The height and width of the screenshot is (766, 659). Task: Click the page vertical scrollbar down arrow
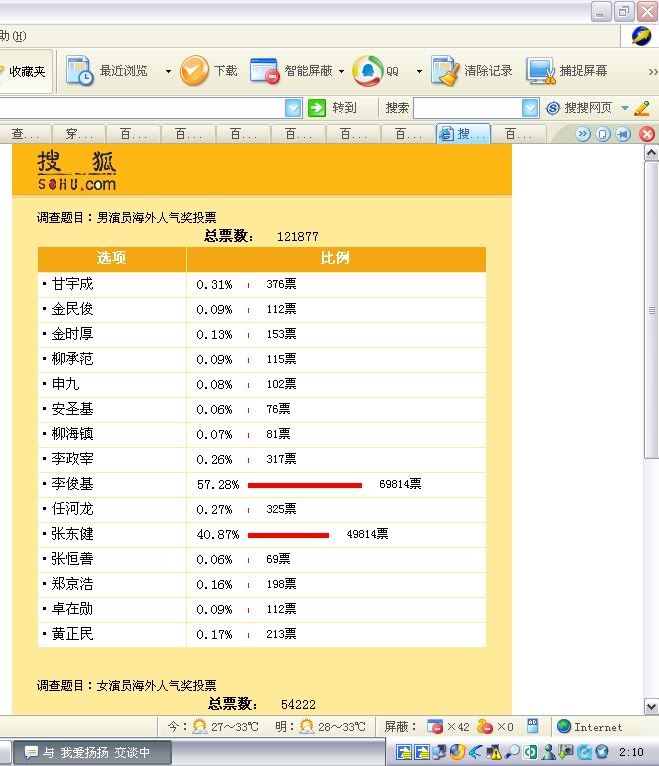coord(651,706)
